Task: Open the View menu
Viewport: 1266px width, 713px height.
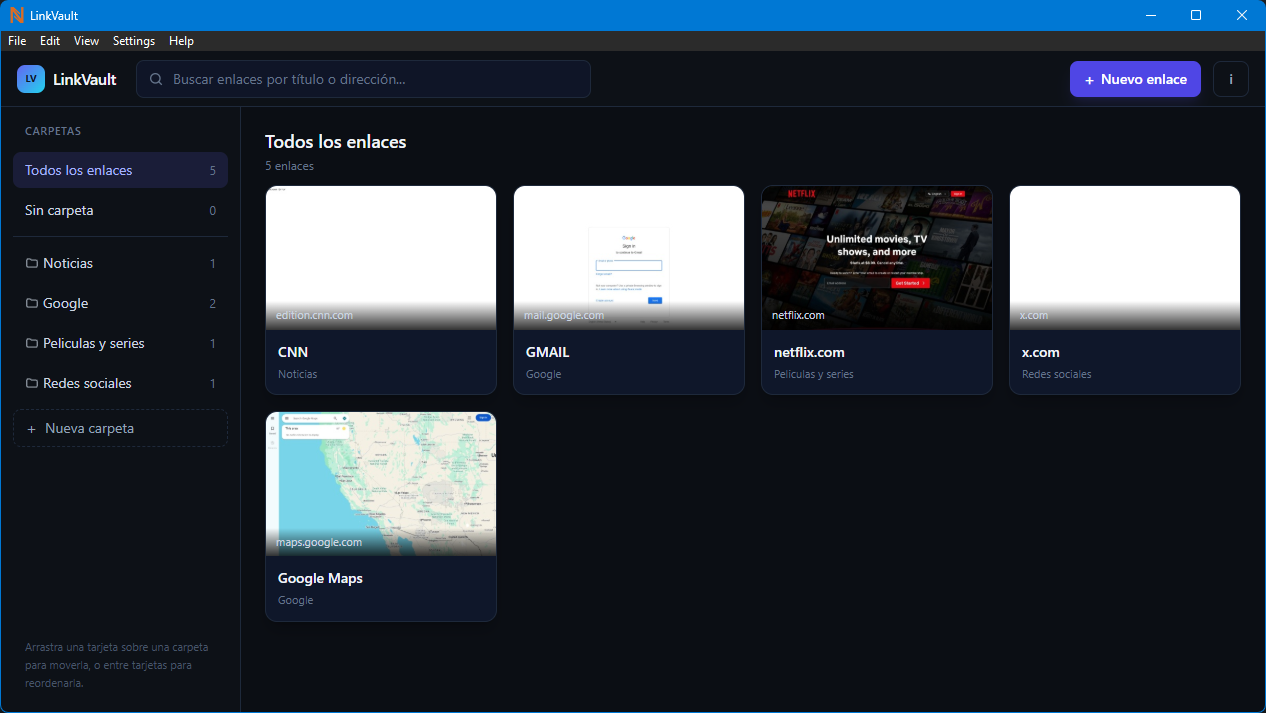Action: coord(87,41)
